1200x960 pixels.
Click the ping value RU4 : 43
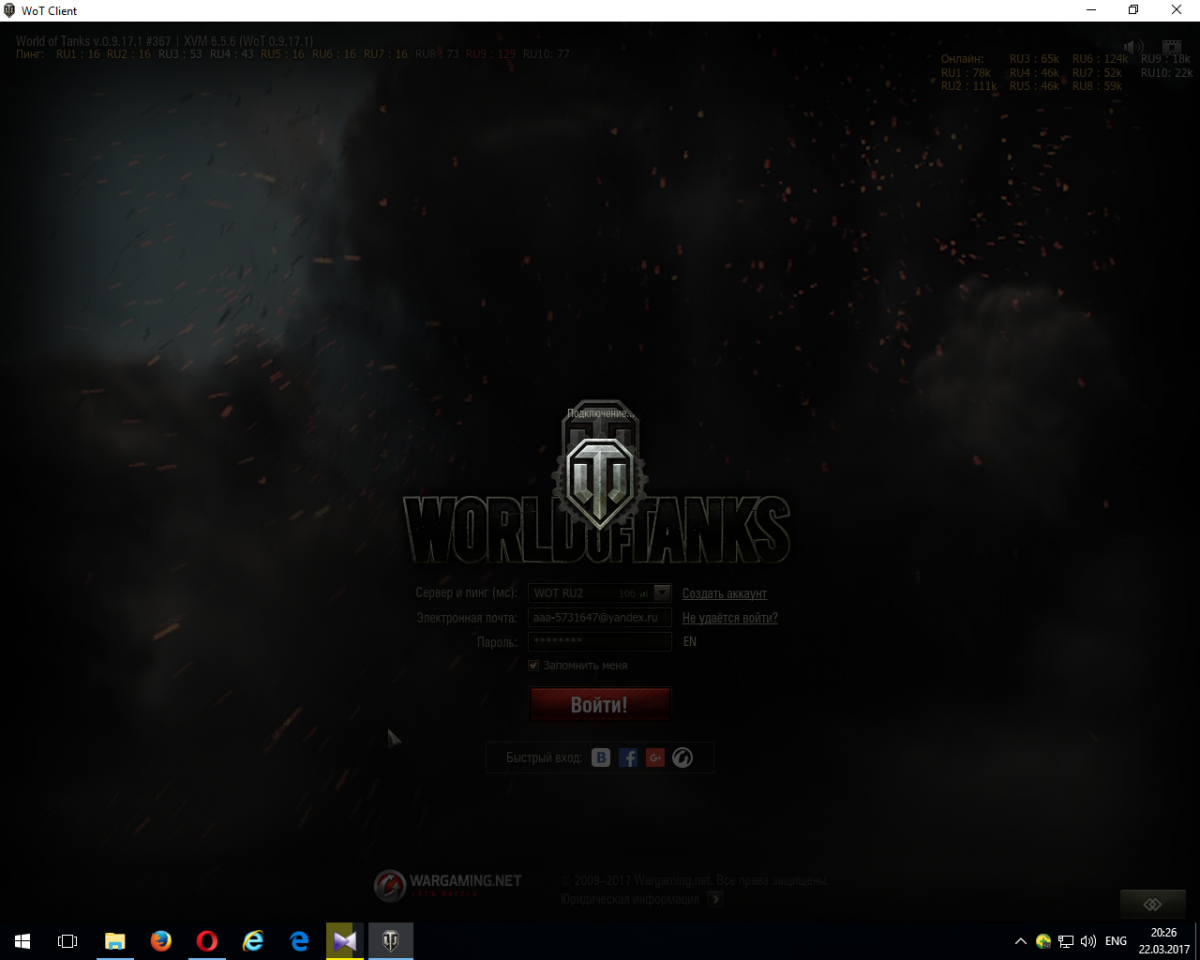click(x=231, y=54)
